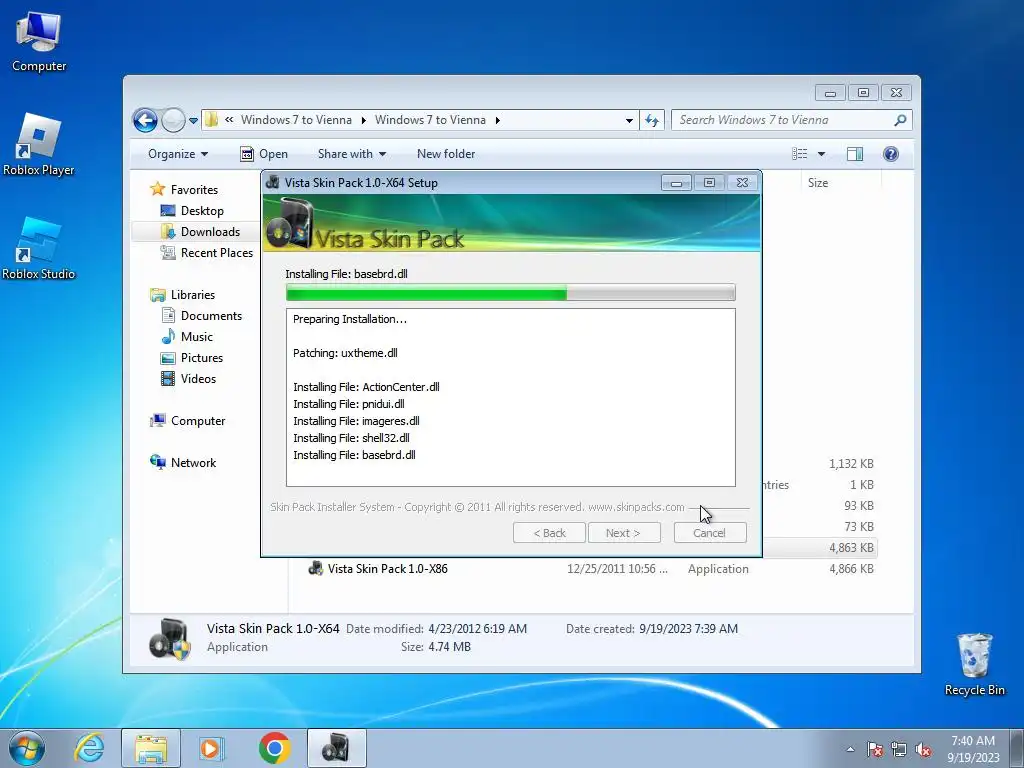Expand the address bar folder chevron
Viewport: 1024px width, 768px height.
coord(229,120)
